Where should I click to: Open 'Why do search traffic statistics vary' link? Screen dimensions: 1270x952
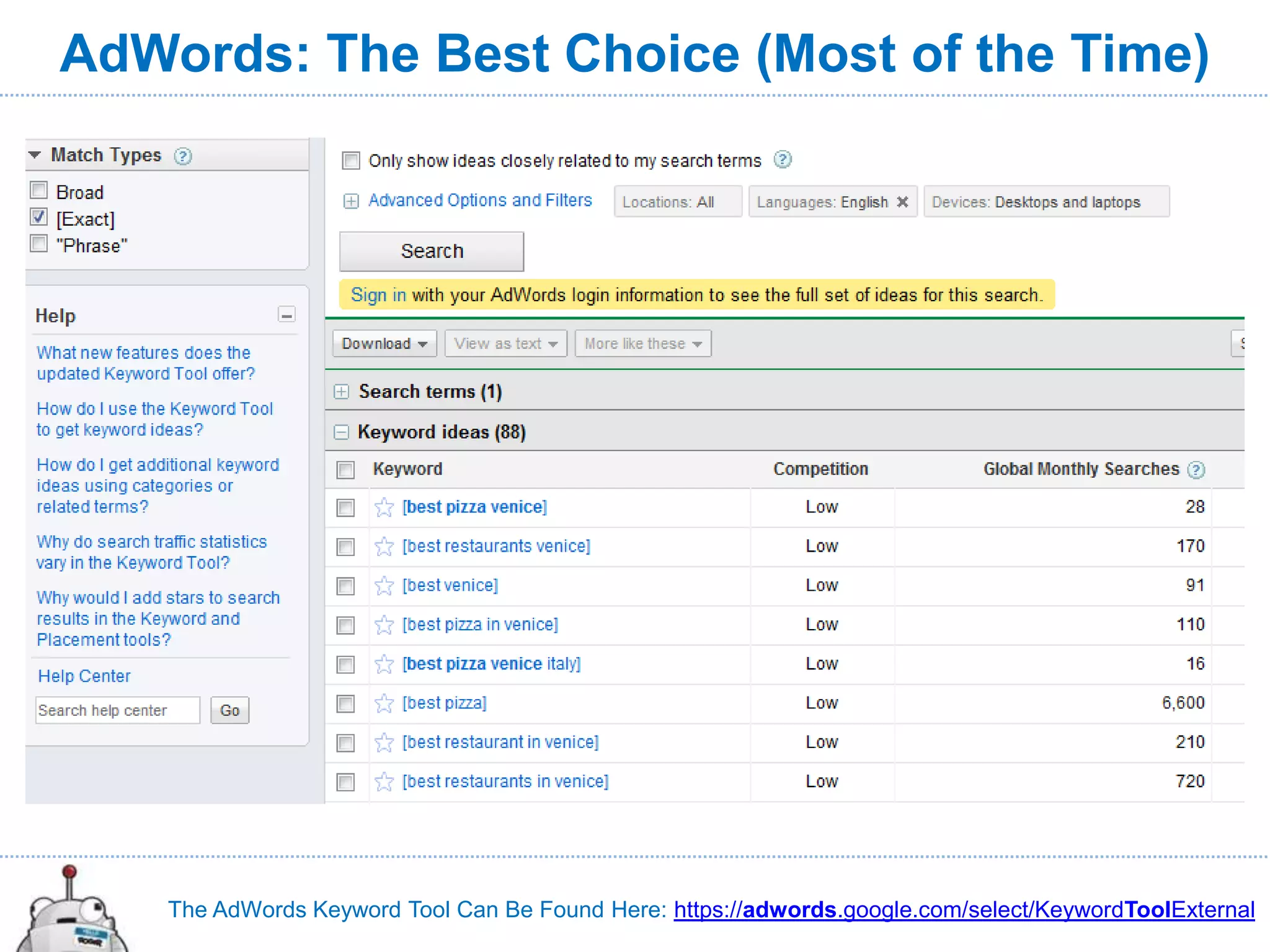(x=151, y=552)
